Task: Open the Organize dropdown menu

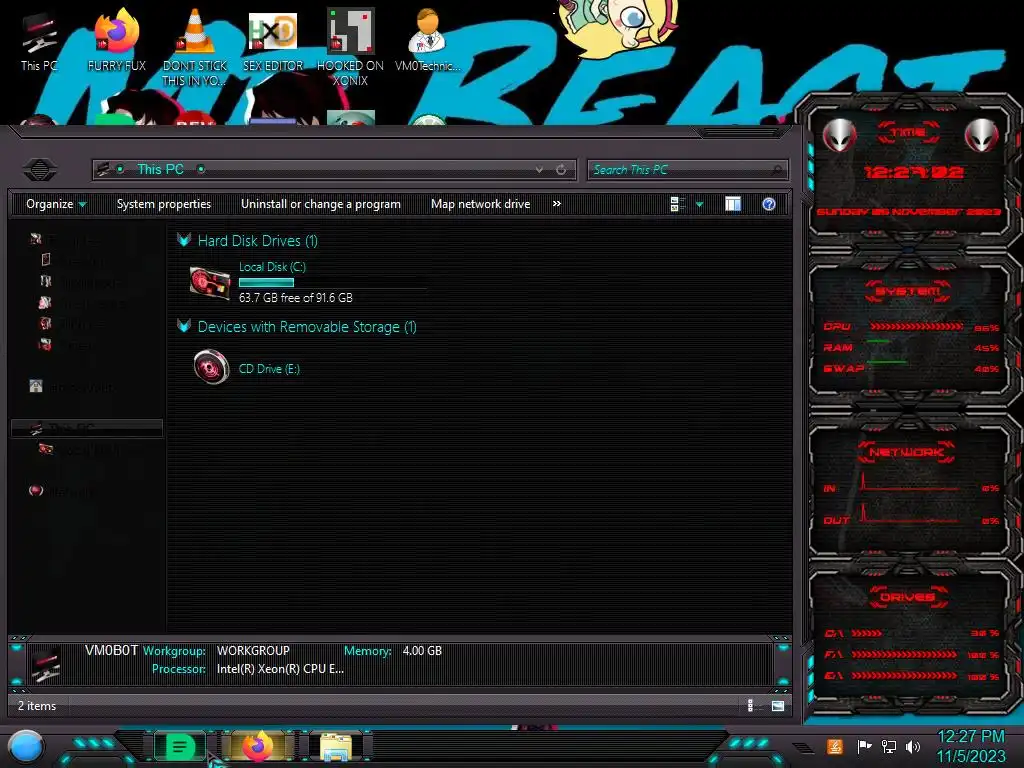Action: pos(56,204)
